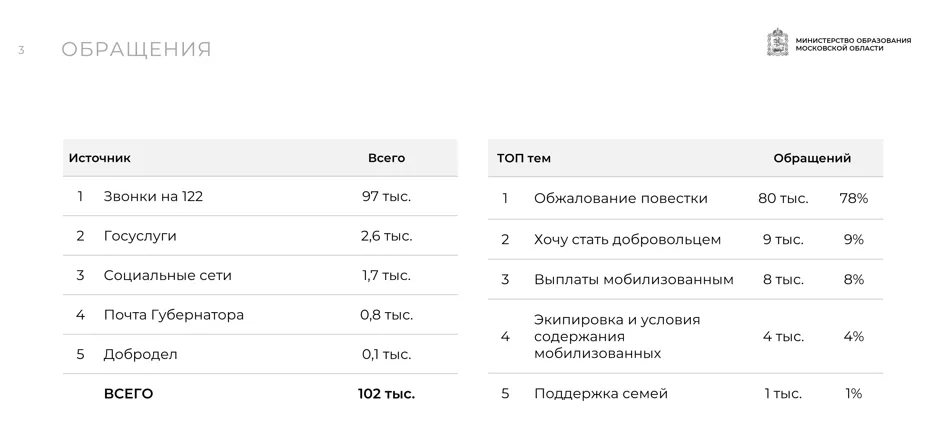Click the Поддержка семей topic row
The width and height of the screenshot is (933, 421).
pos(685,394)
